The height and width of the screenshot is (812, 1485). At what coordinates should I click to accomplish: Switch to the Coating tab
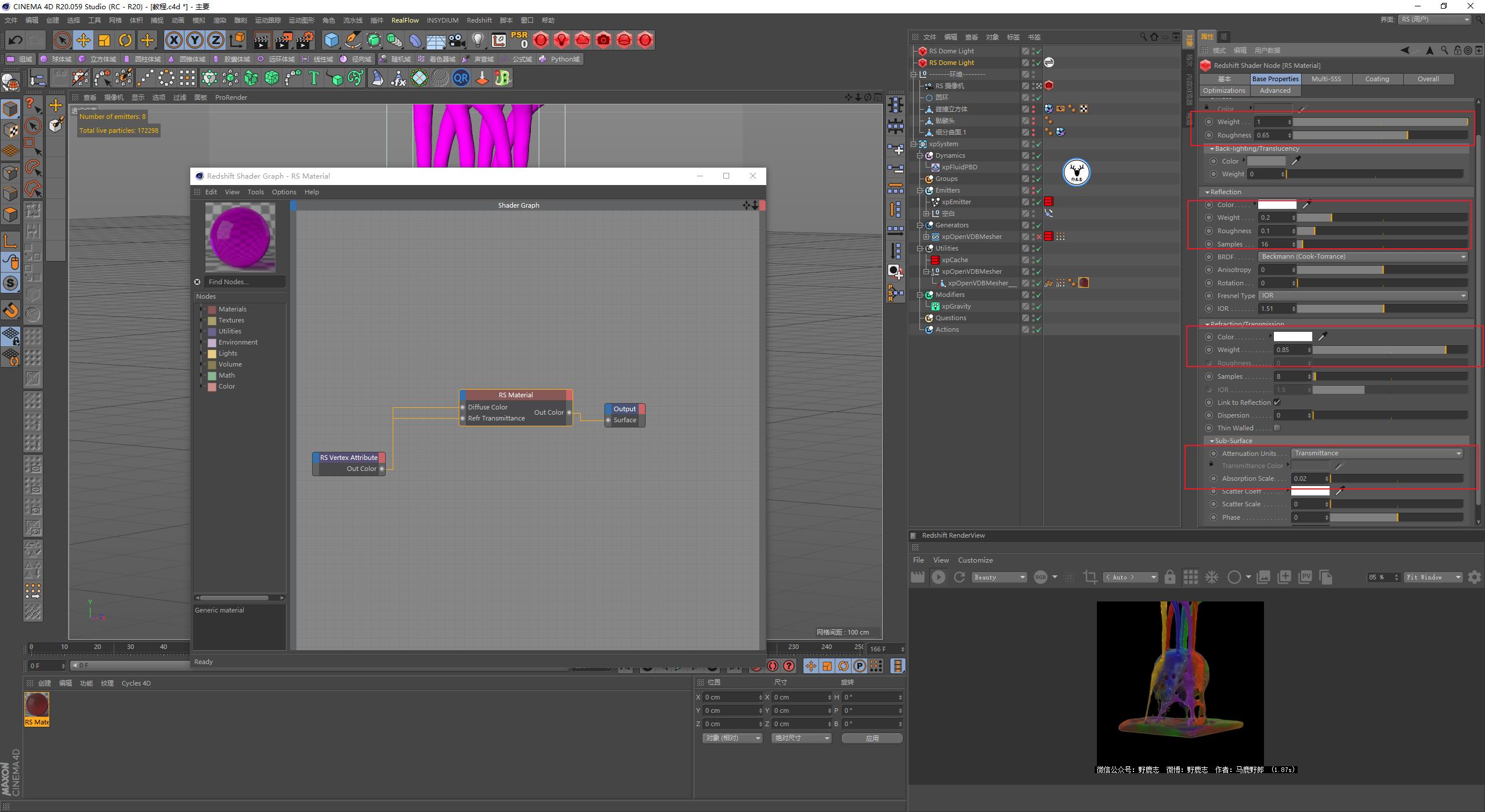click(x=1378, y=78)
